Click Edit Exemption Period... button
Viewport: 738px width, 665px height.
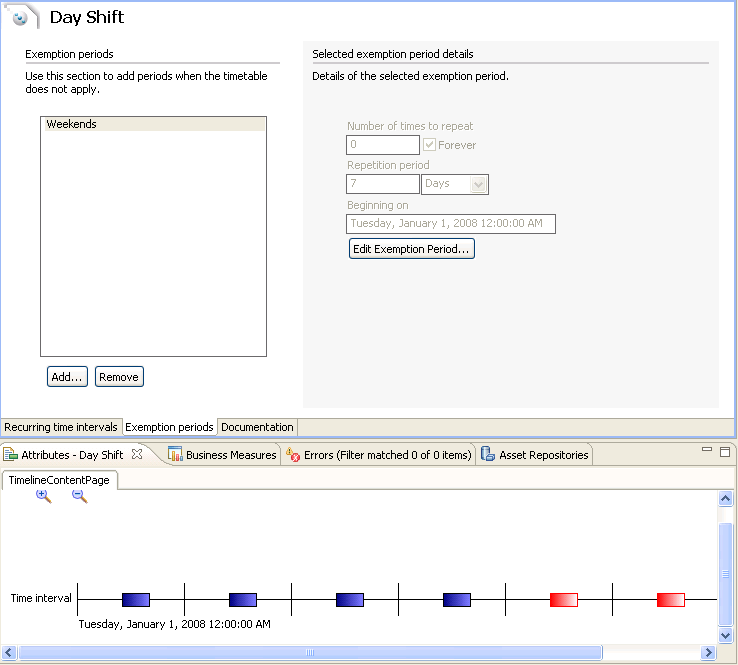[412, 248]
